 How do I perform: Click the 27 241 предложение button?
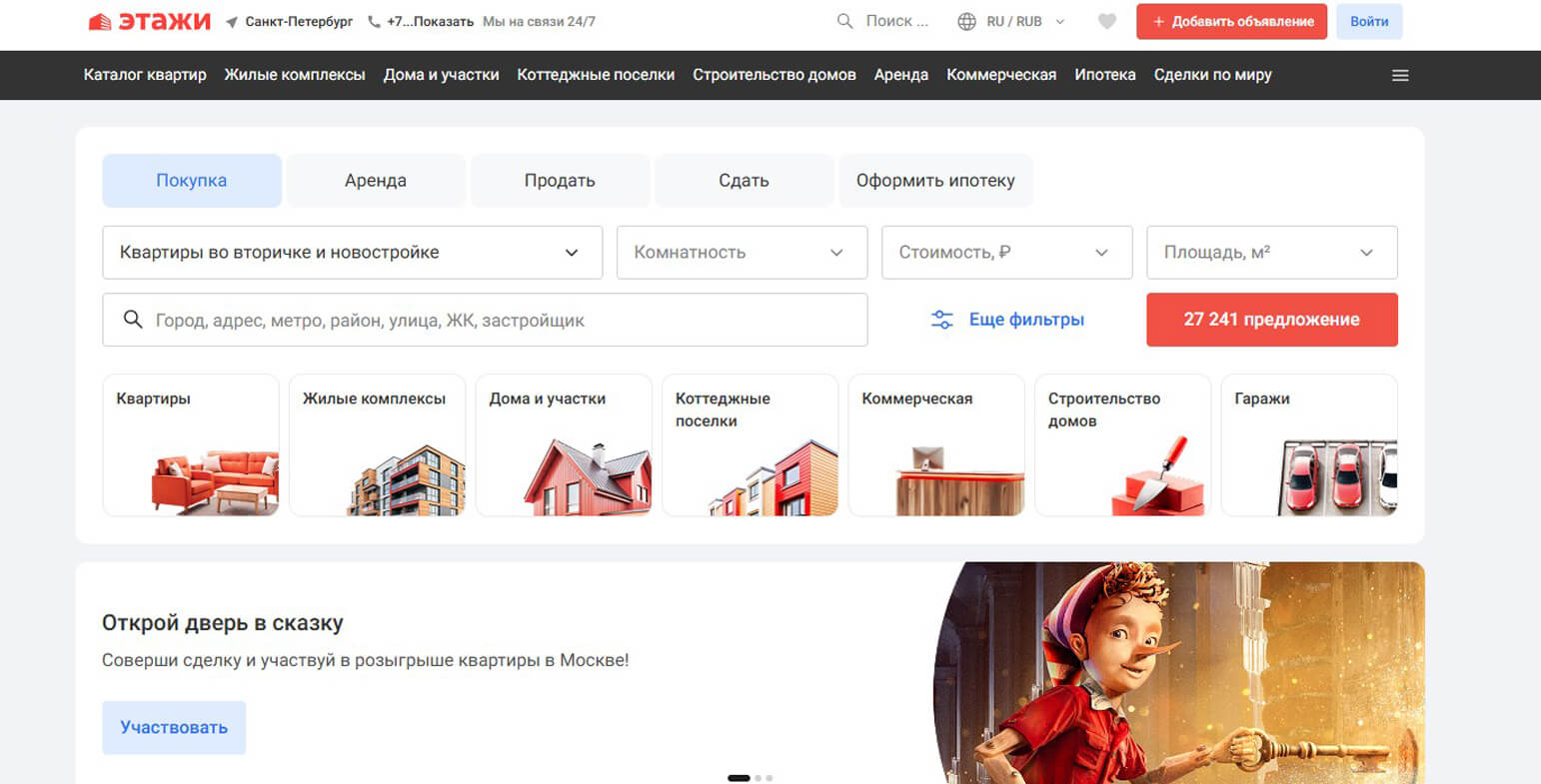click(x=1271, y=320)
